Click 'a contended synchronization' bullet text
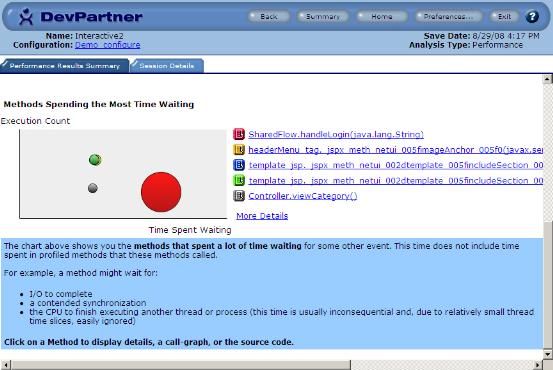The height and width of the screenshot is (370, 553). [x=87, y=303]
